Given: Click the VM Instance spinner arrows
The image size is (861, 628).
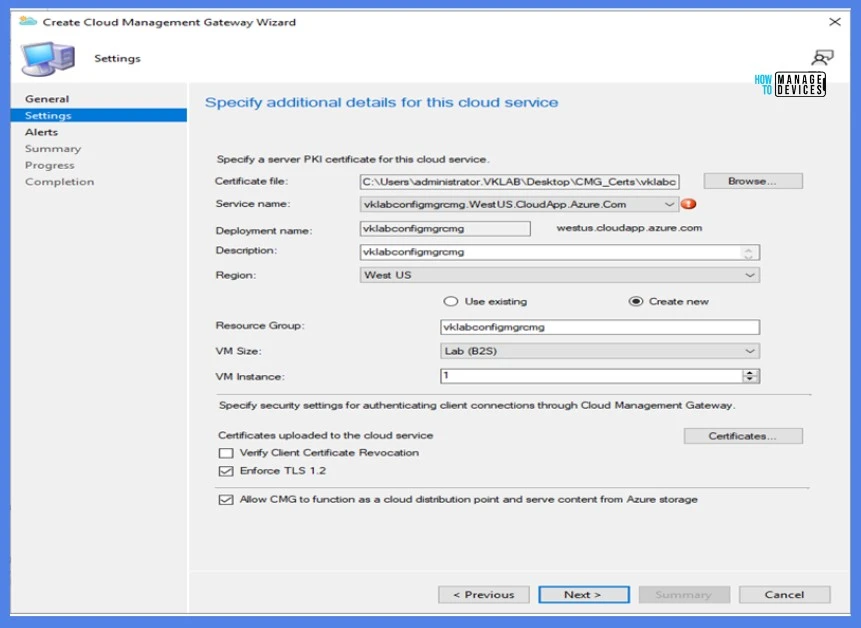Looking at the screenshot, I should pos(750,376).
